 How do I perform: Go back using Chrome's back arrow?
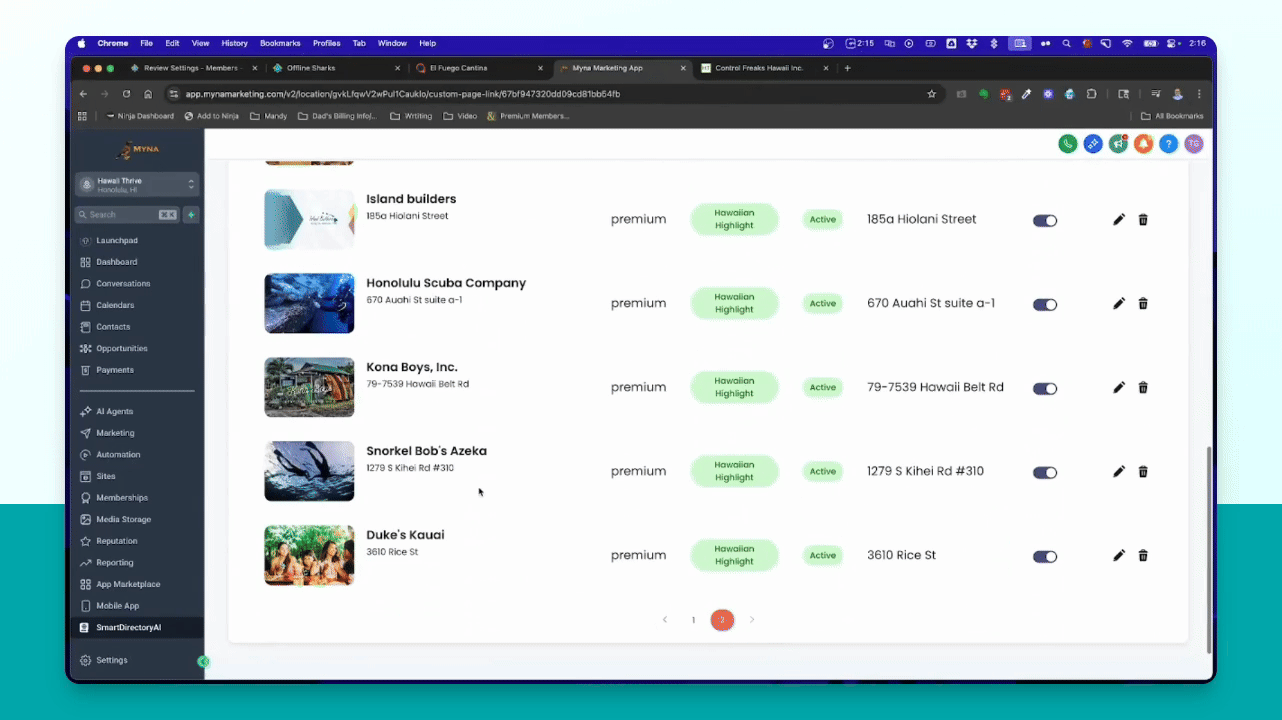pyautogui.click(x=83, y=94)
